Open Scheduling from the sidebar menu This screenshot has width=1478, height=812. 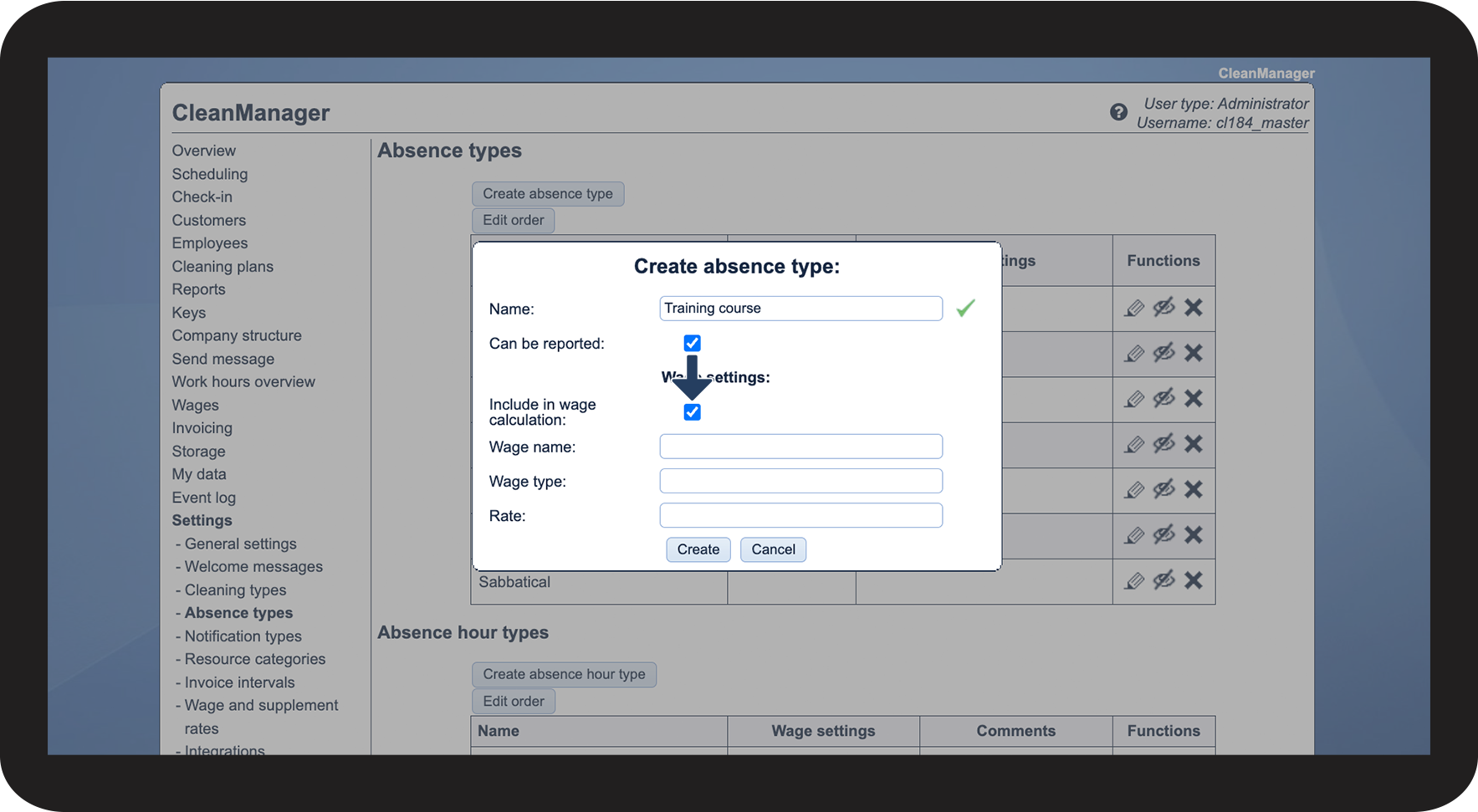[210, 174]
